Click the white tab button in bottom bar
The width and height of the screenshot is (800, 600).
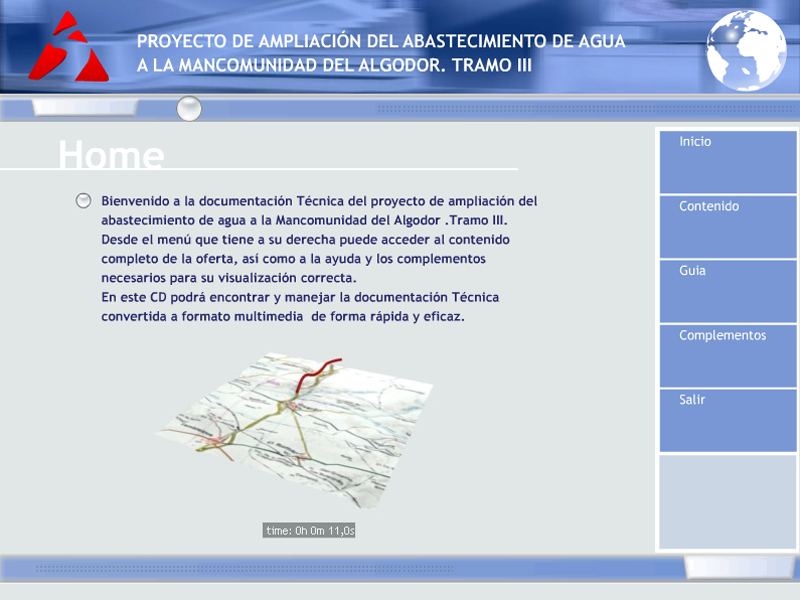pos(739,567)
